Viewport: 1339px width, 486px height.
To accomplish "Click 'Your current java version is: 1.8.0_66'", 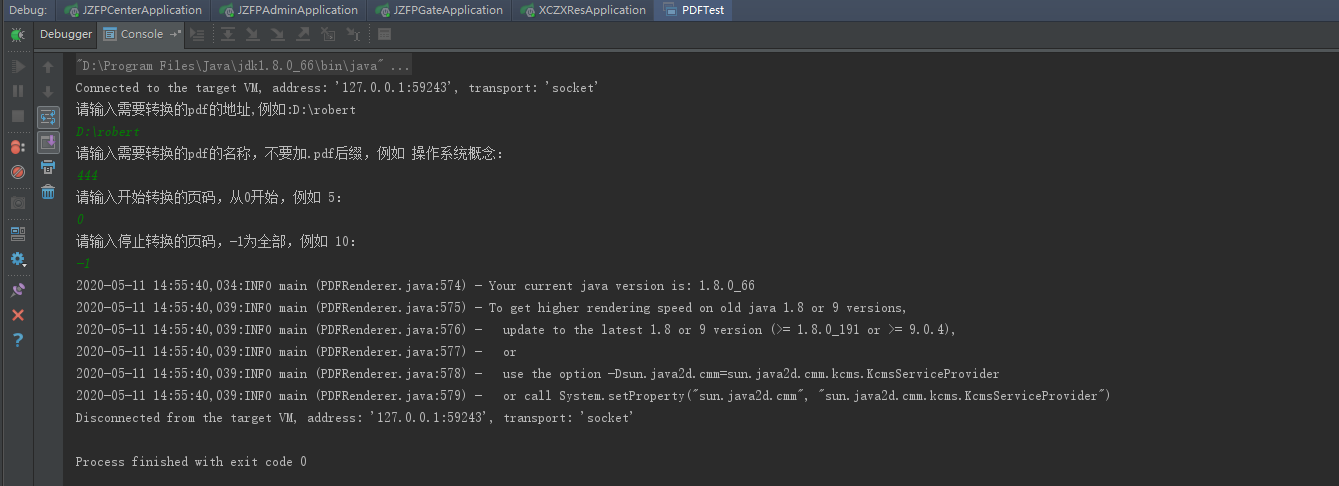I will [621, 286].
